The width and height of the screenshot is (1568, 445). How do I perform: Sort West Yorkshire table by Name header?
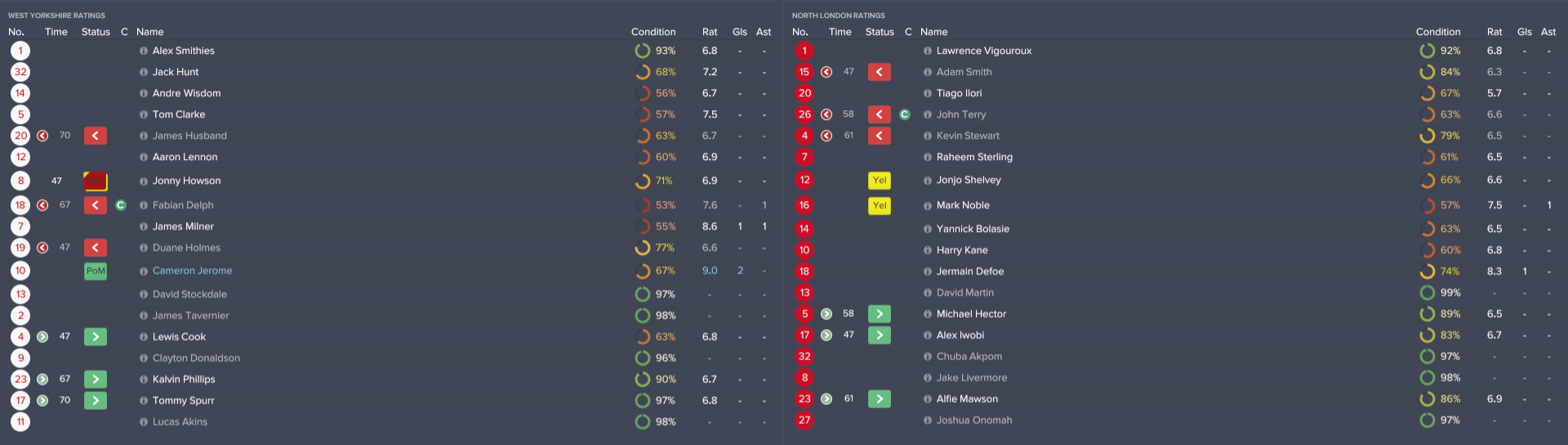coord(150,32)
